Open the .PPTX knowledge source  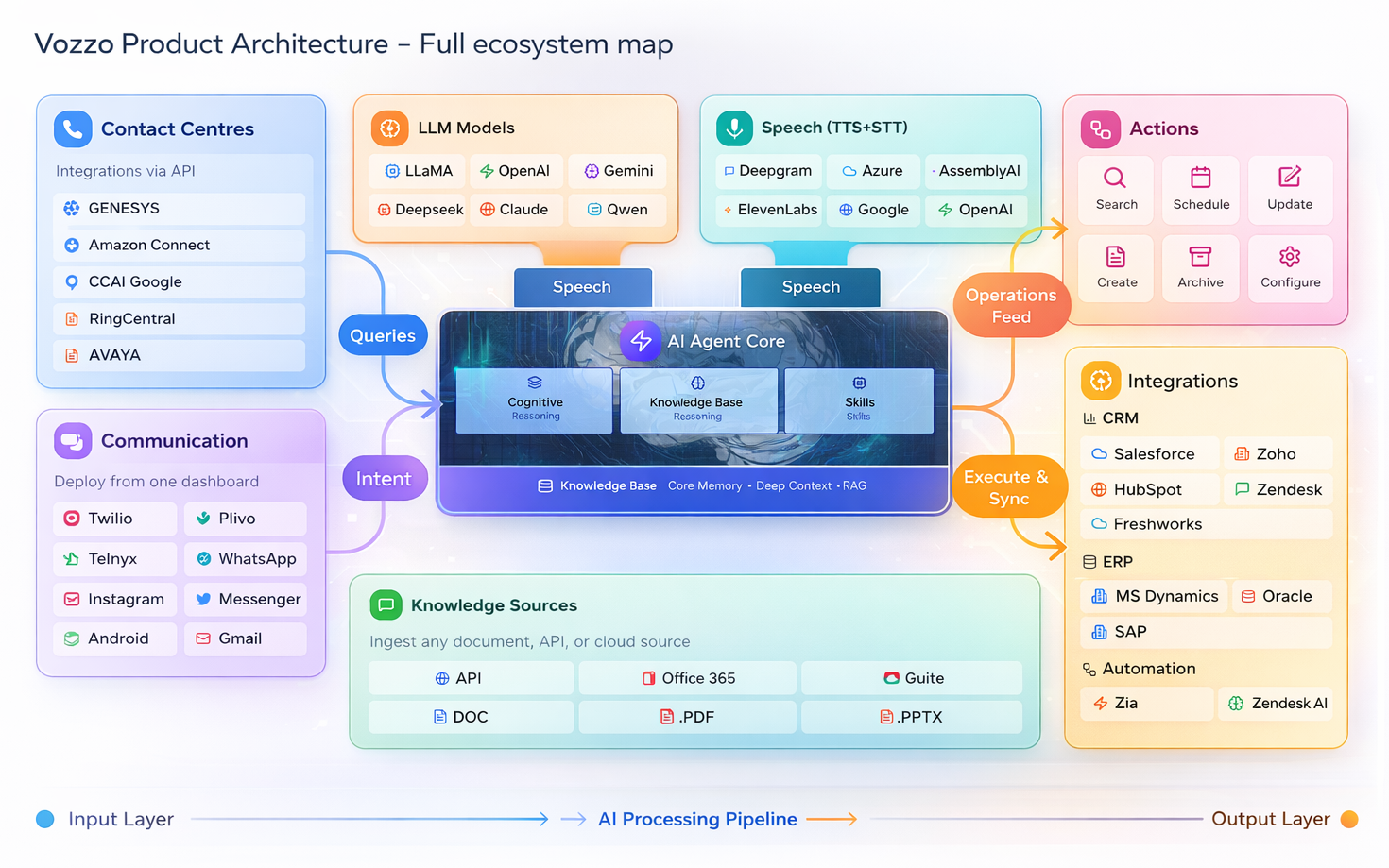coord(912,717)
